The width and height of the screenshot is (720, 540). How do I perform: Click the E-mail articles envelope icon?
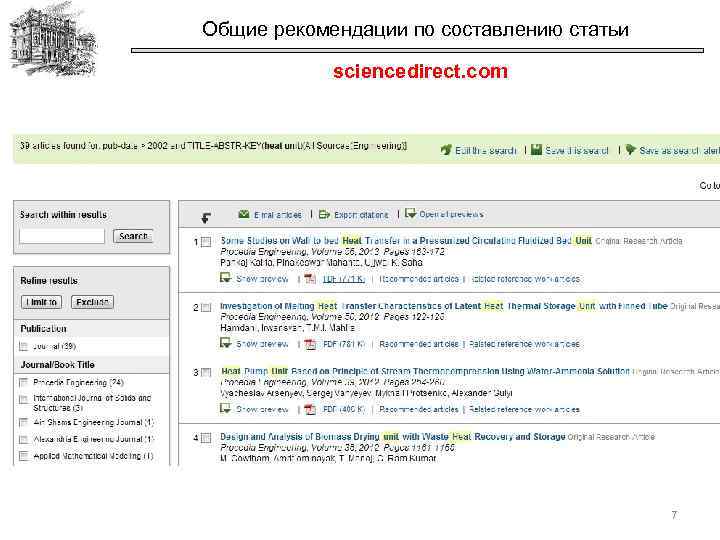click(244, 214)
